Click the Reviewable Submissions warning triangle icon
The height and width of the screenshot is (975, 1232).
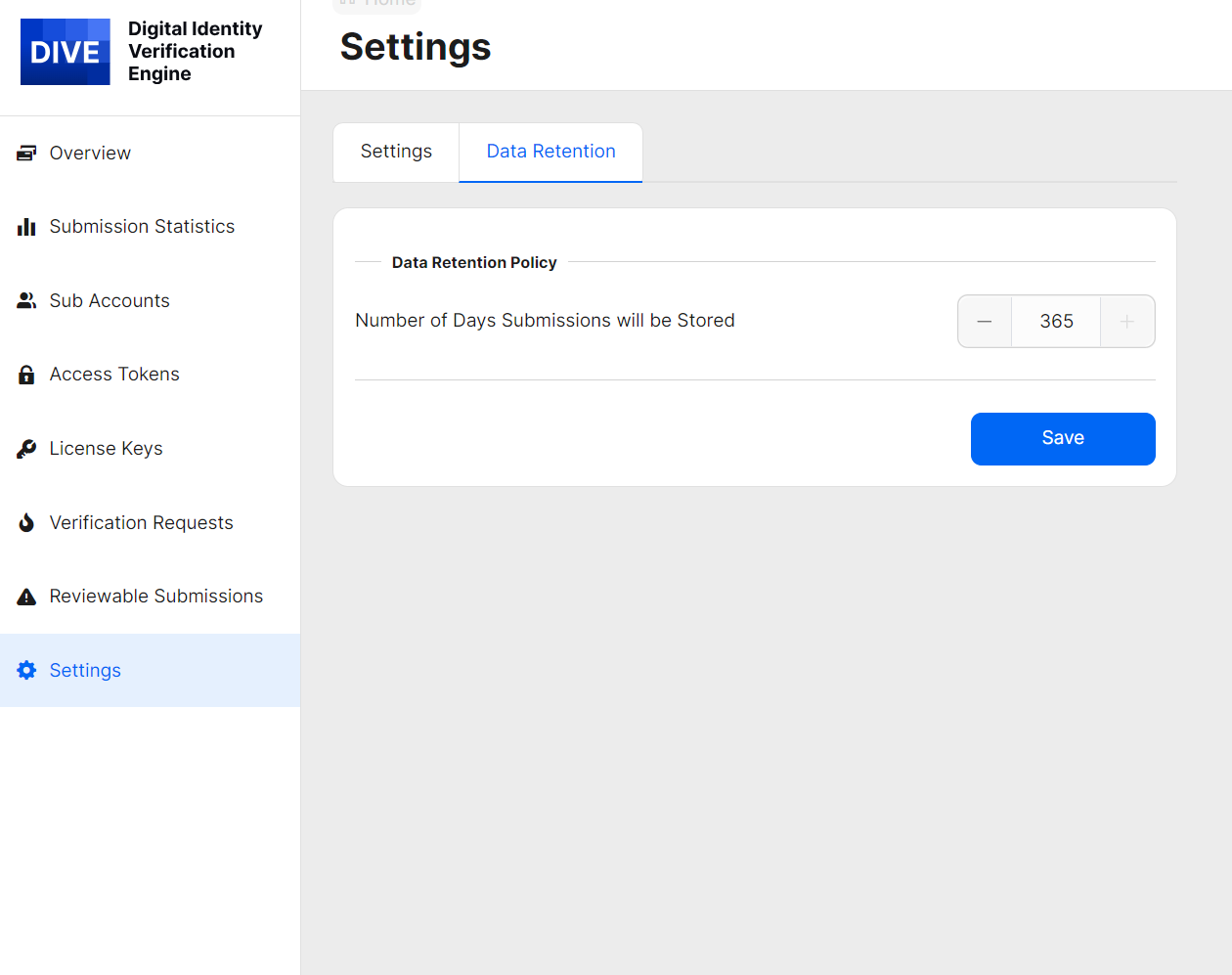[26, 597]
